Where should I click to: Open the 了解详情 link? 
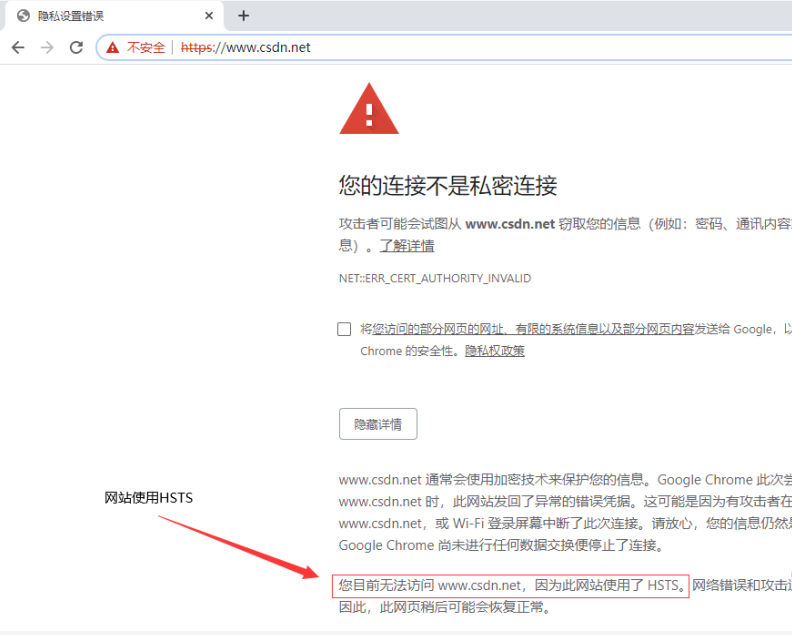pos(407,246)
